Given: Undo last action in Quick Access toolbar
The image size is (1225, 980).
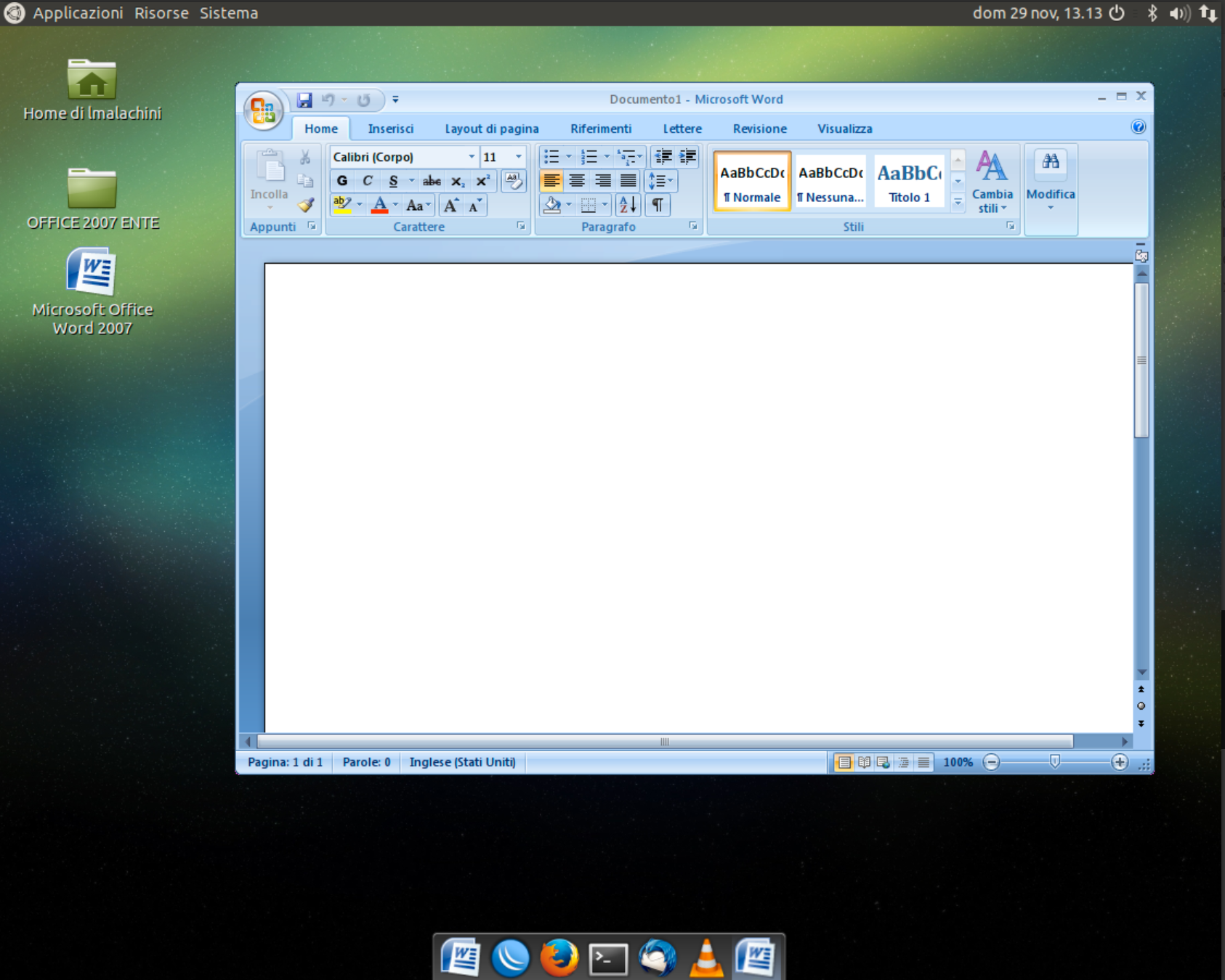Looking at the screenshot, I should (x=328, y=100).
